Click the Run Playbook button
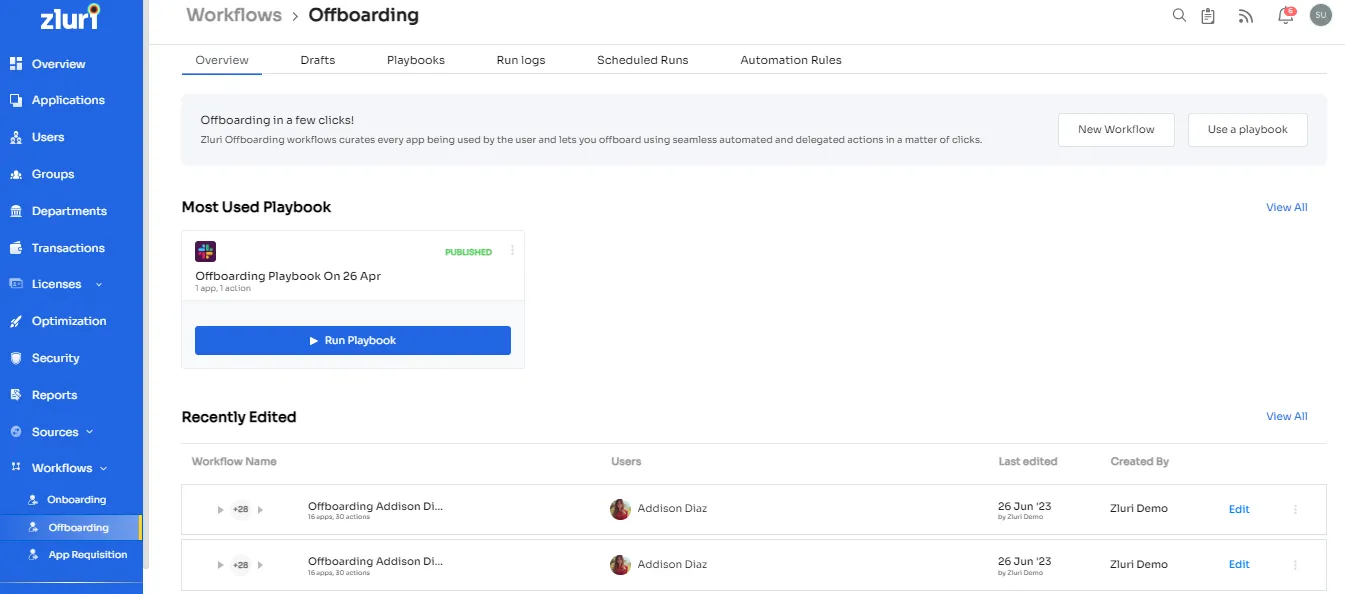Screen dimensions: 1345x594 click(x=353, y=340)
